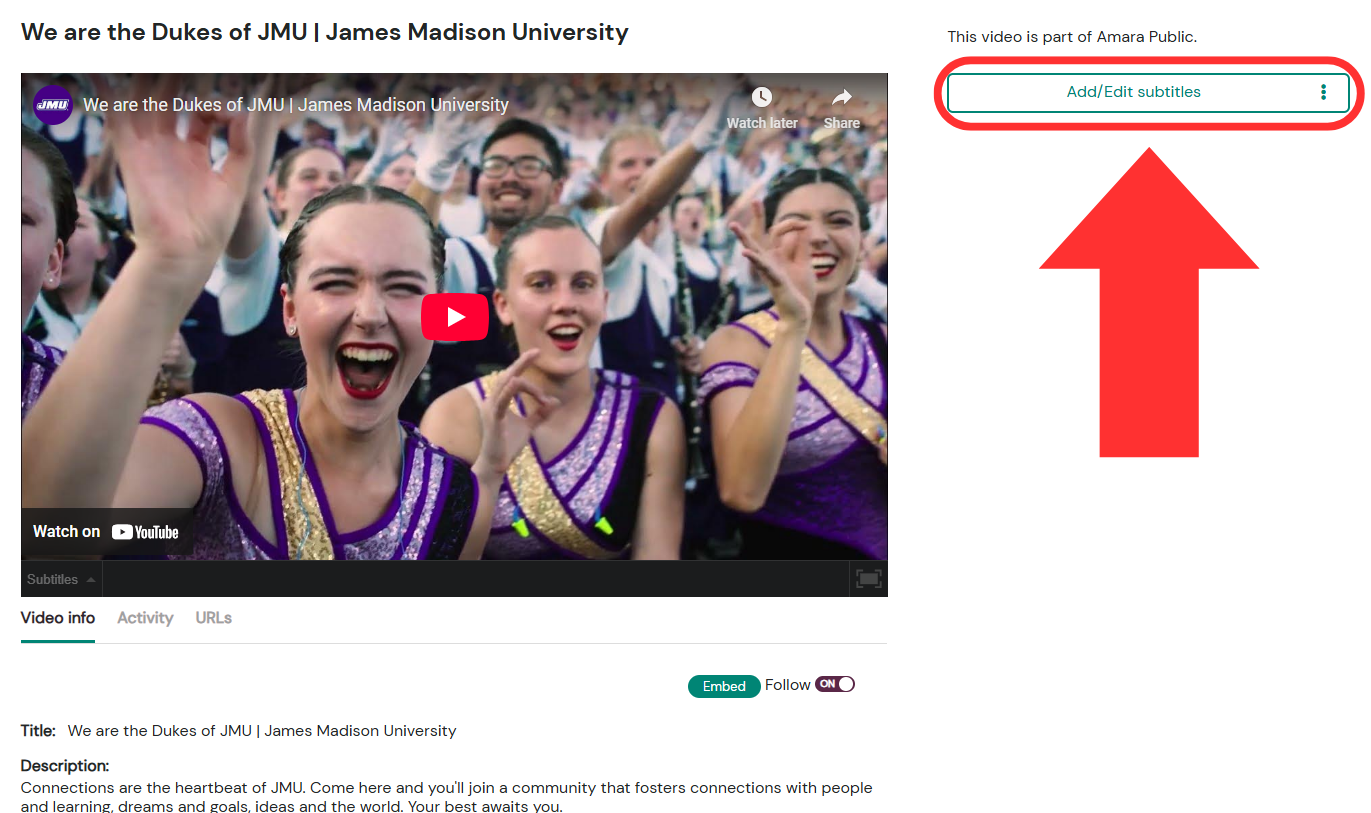
Task: Select the Video info tab
Action: [x=58, y=618]
